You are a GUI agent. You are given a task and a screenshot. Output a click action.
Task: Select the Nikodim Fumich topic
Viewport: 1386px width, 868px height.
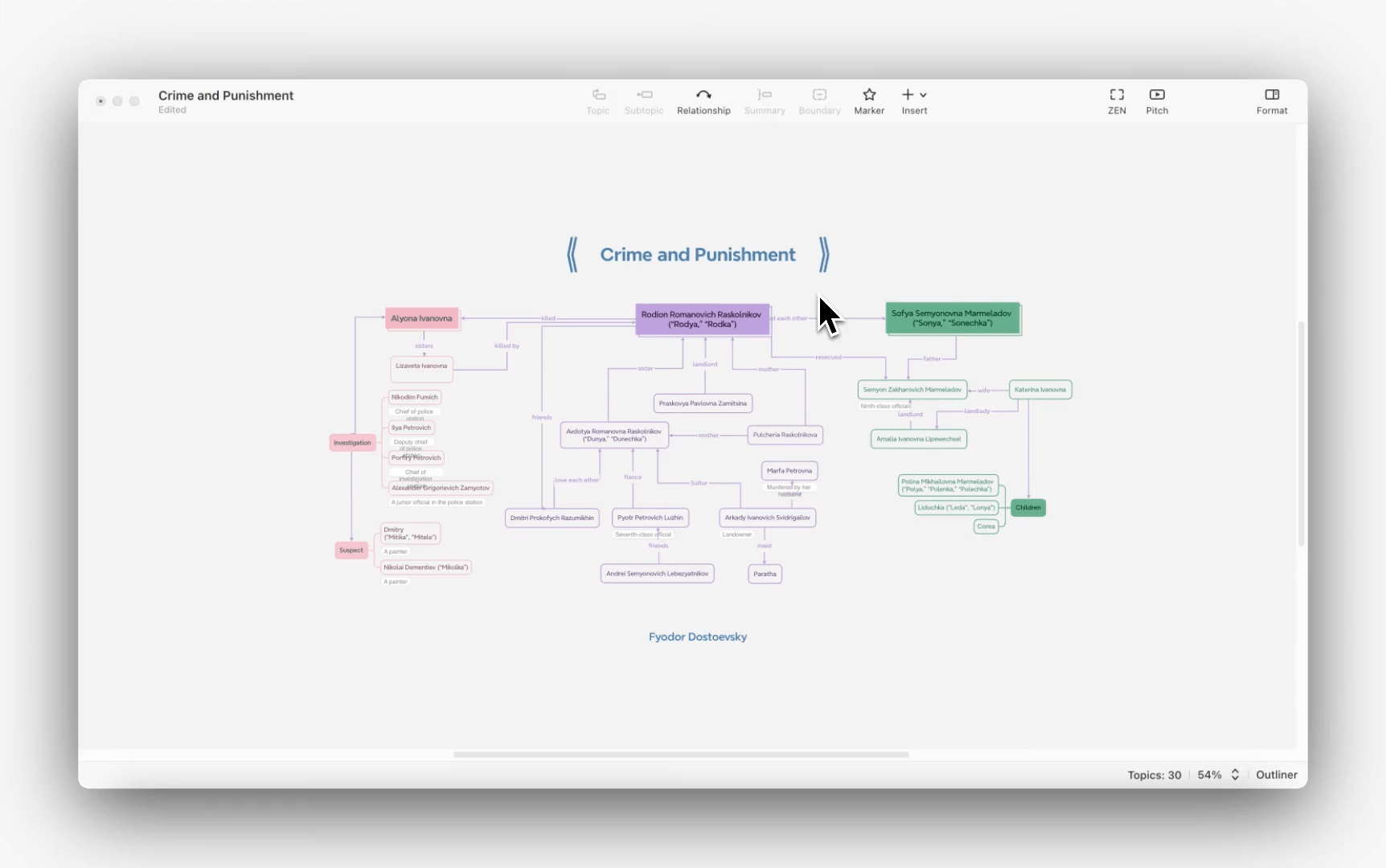tap(415, 397)
